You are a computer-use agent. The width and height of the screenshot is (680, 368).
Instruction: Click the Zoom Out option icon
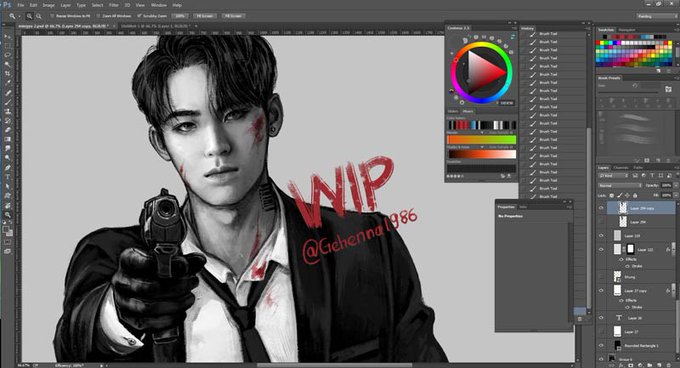coord(39,16)
